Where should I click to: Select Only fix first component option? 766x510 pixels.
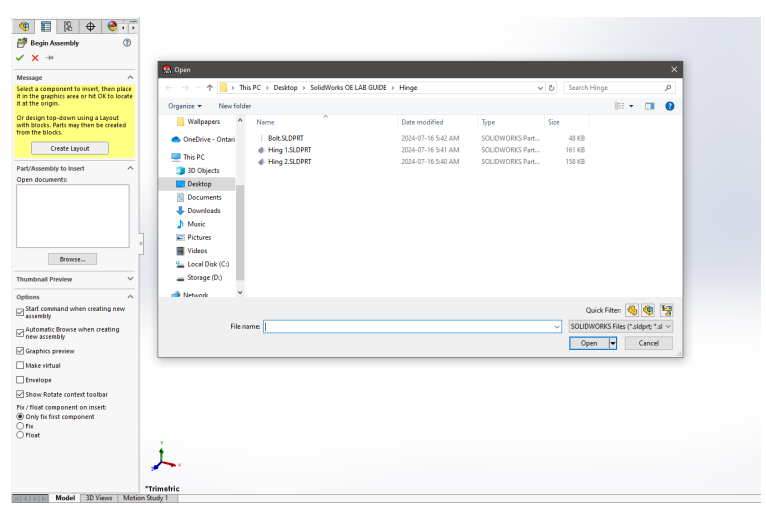coord(20,417)
